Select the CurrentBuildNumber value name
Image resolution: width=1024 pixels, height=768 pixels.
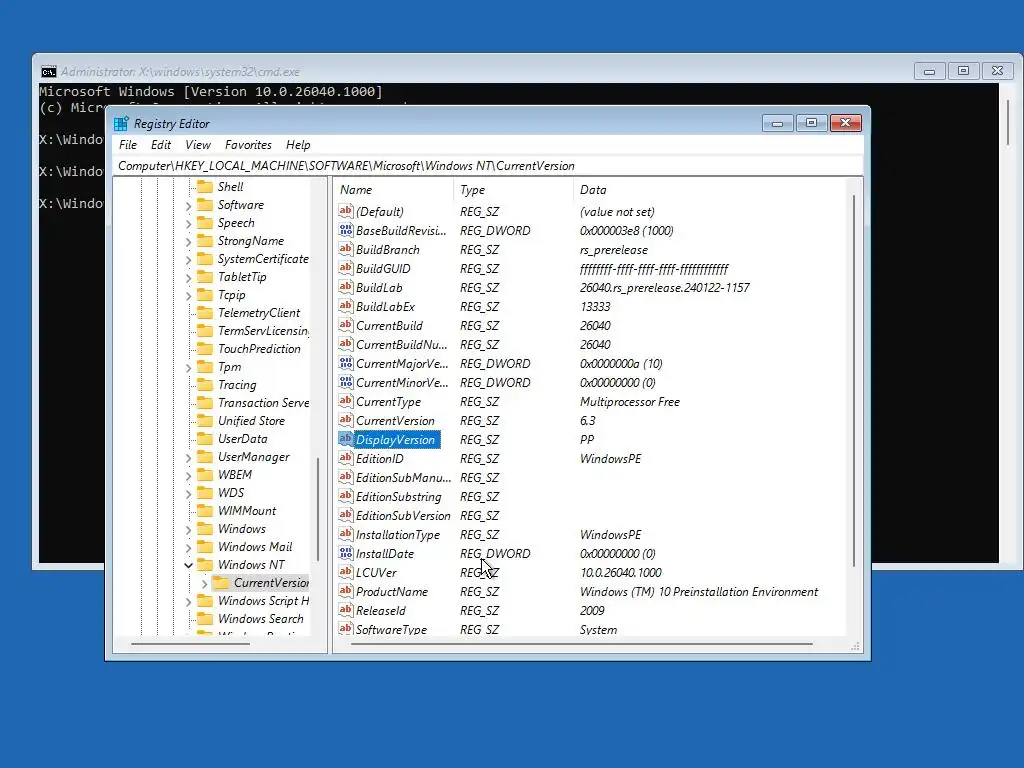coord(402,344)
